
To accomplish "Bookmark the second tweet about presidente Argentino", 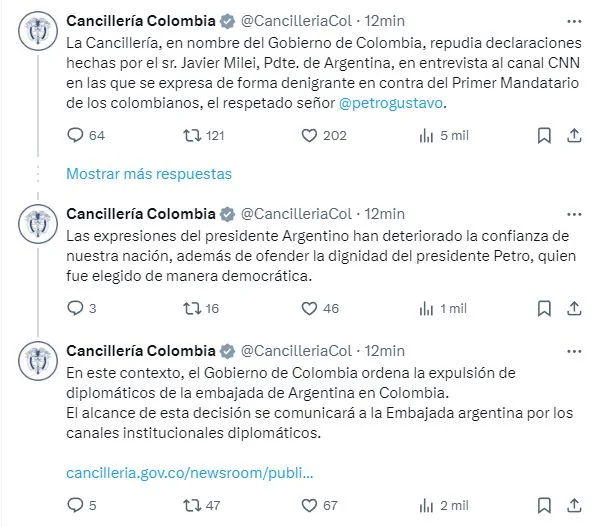I will click(x=544, y=309).
